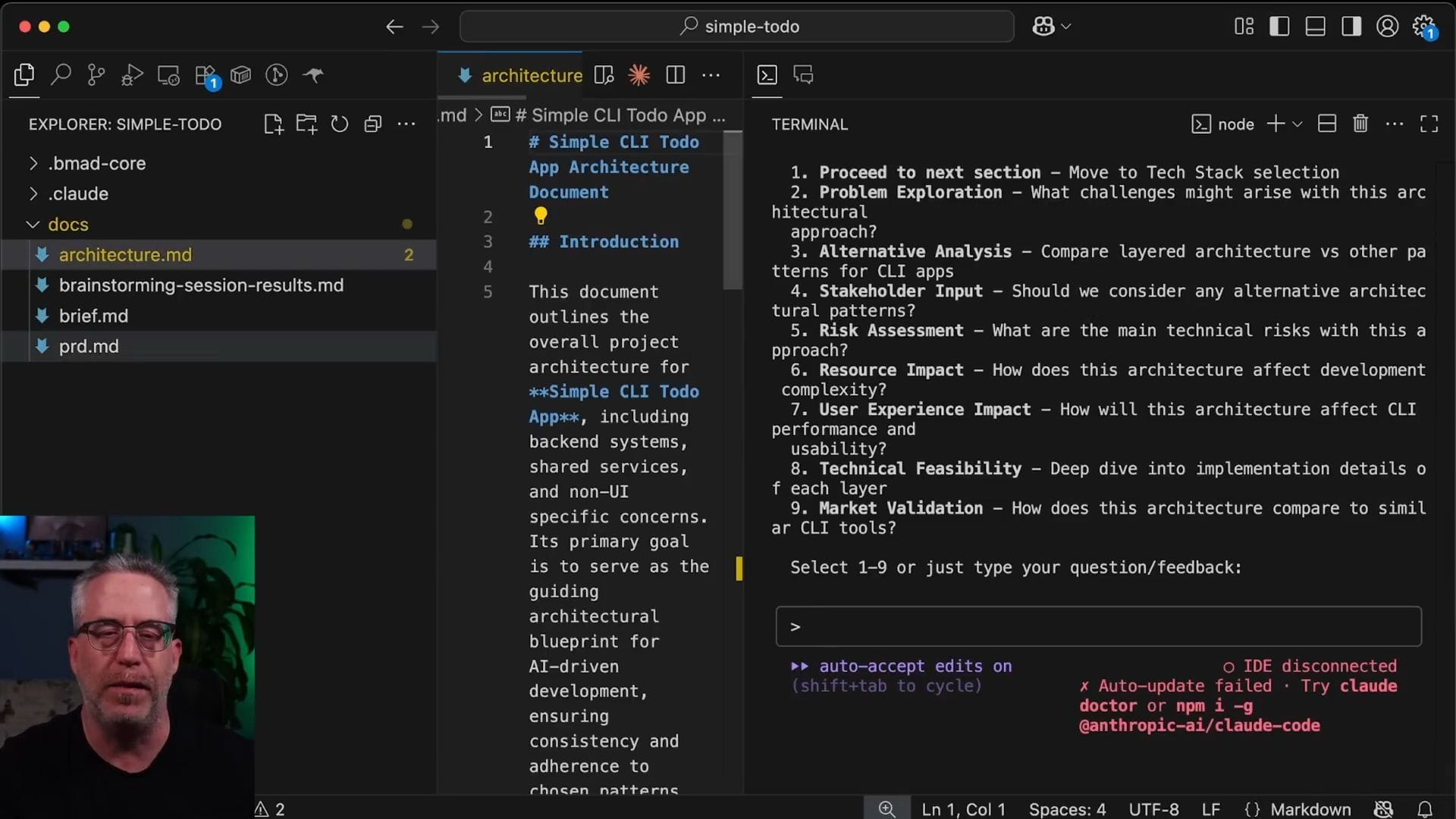This screenshot has height=819, width=1456.
Task: Click New File icon in Explorer
Action: [273, 124]
